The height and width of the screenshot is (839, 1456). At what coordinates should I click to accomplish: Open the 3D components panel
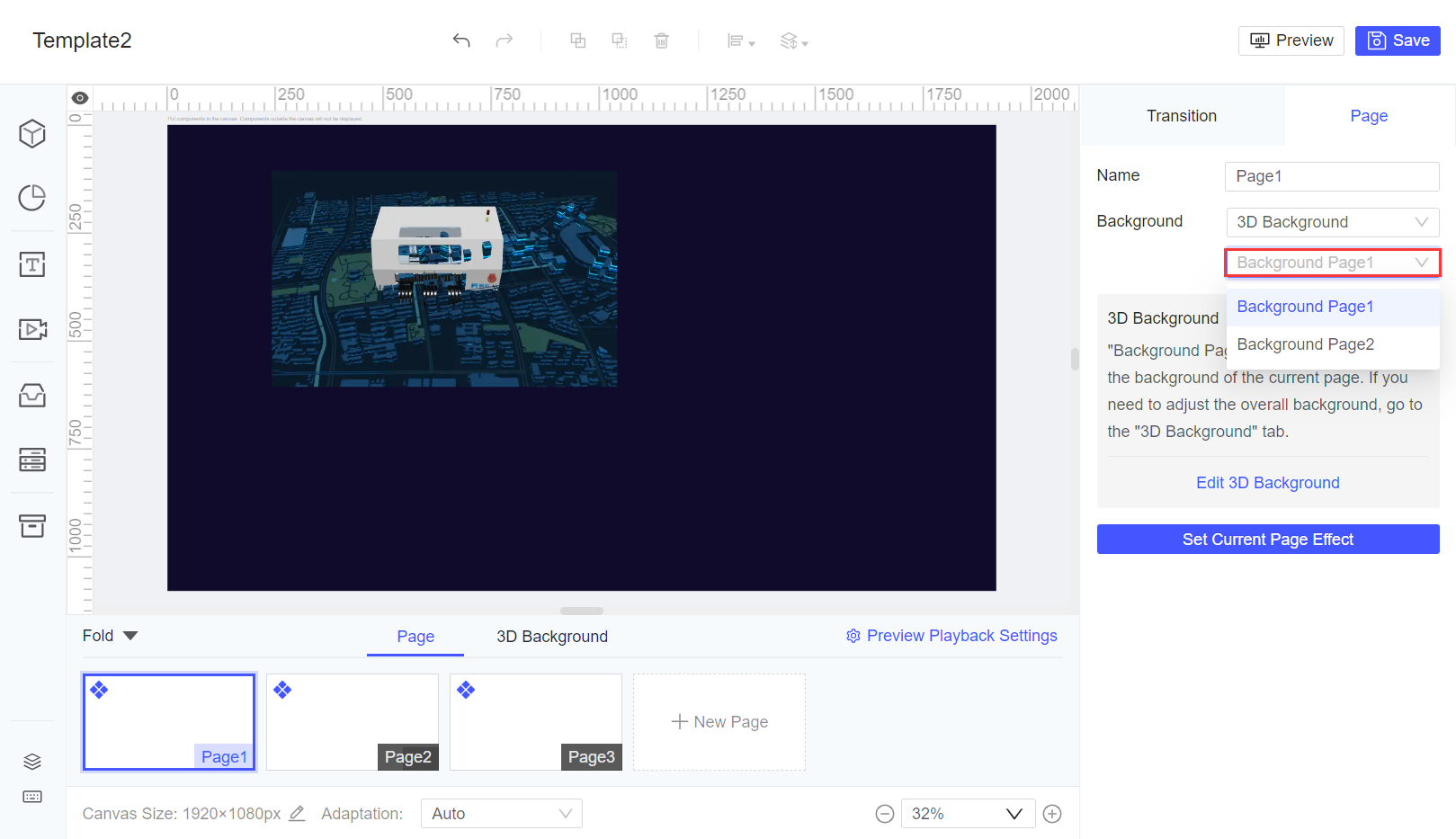coord(31,133)
